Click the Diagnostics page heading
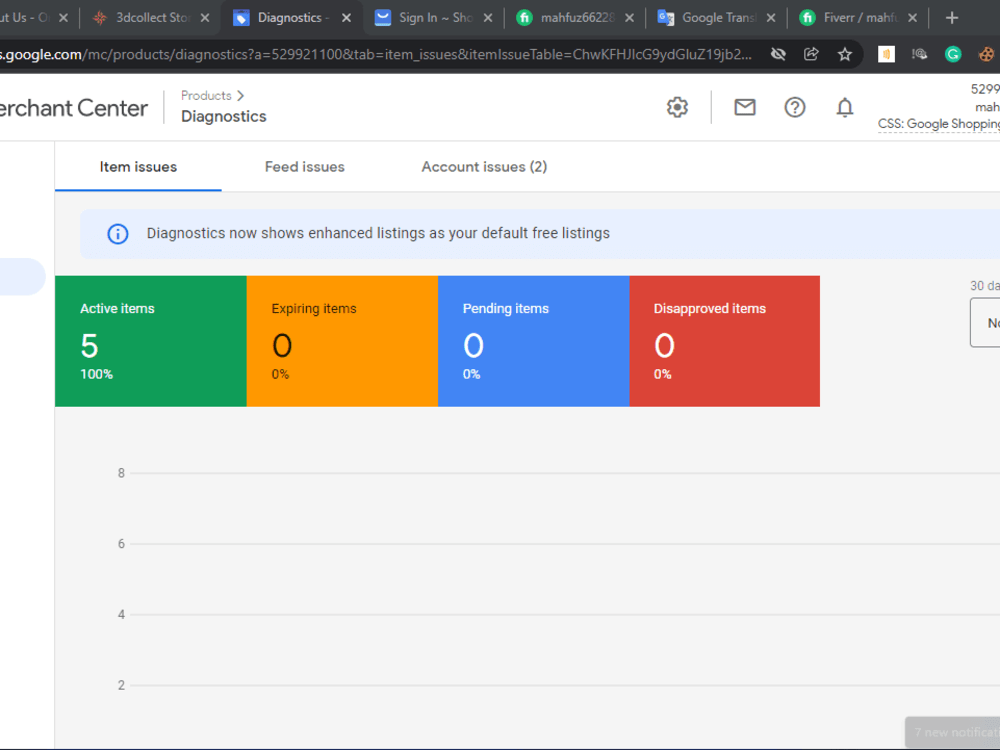The image size is (1000, 750). click(x=224, y=116)
